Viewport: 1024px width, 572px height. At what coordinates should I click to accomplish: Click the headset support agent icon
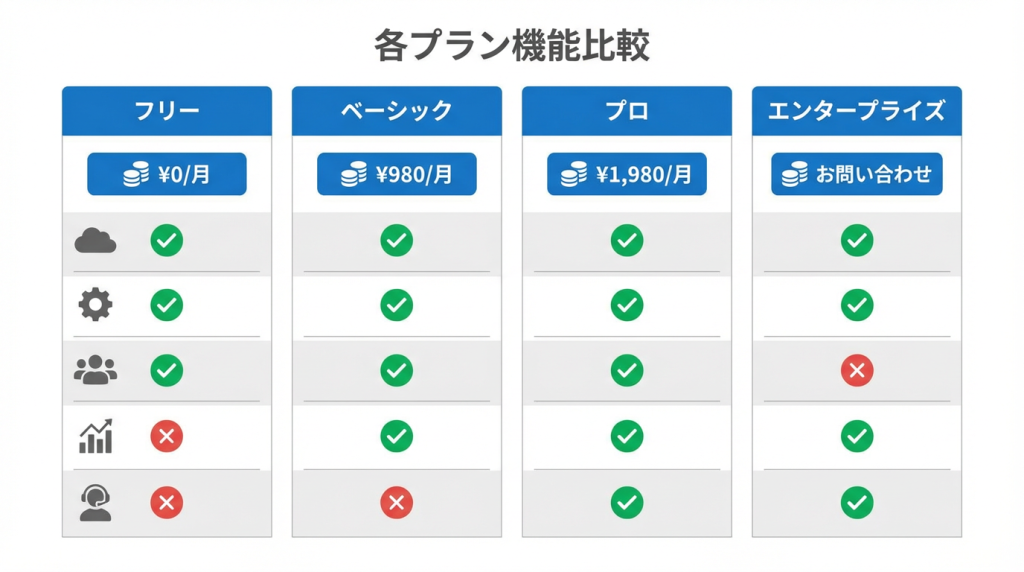click(95, 502)
